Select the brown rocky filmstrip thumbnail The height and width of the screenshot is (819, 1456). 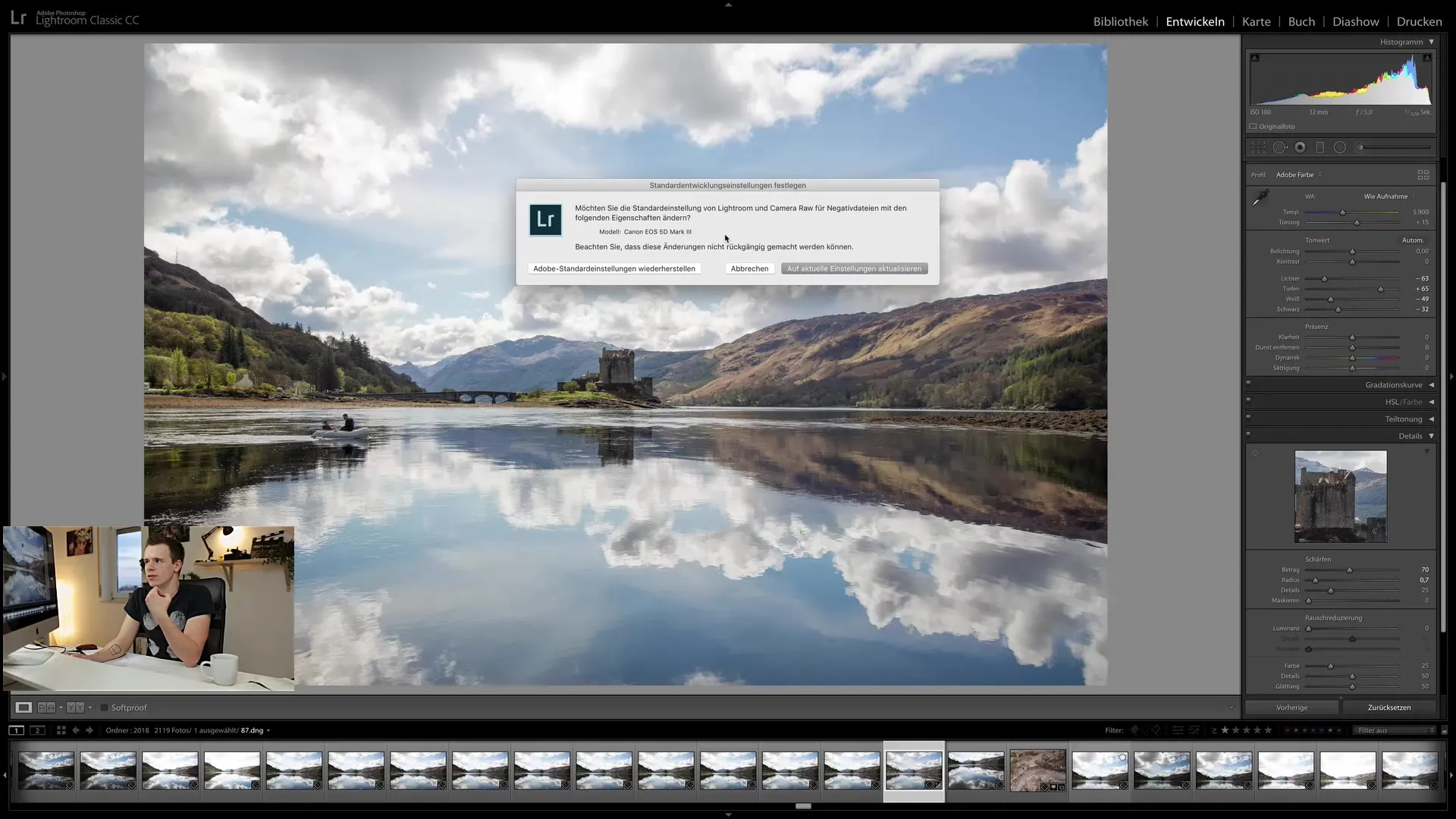[x=1037, y=771]
